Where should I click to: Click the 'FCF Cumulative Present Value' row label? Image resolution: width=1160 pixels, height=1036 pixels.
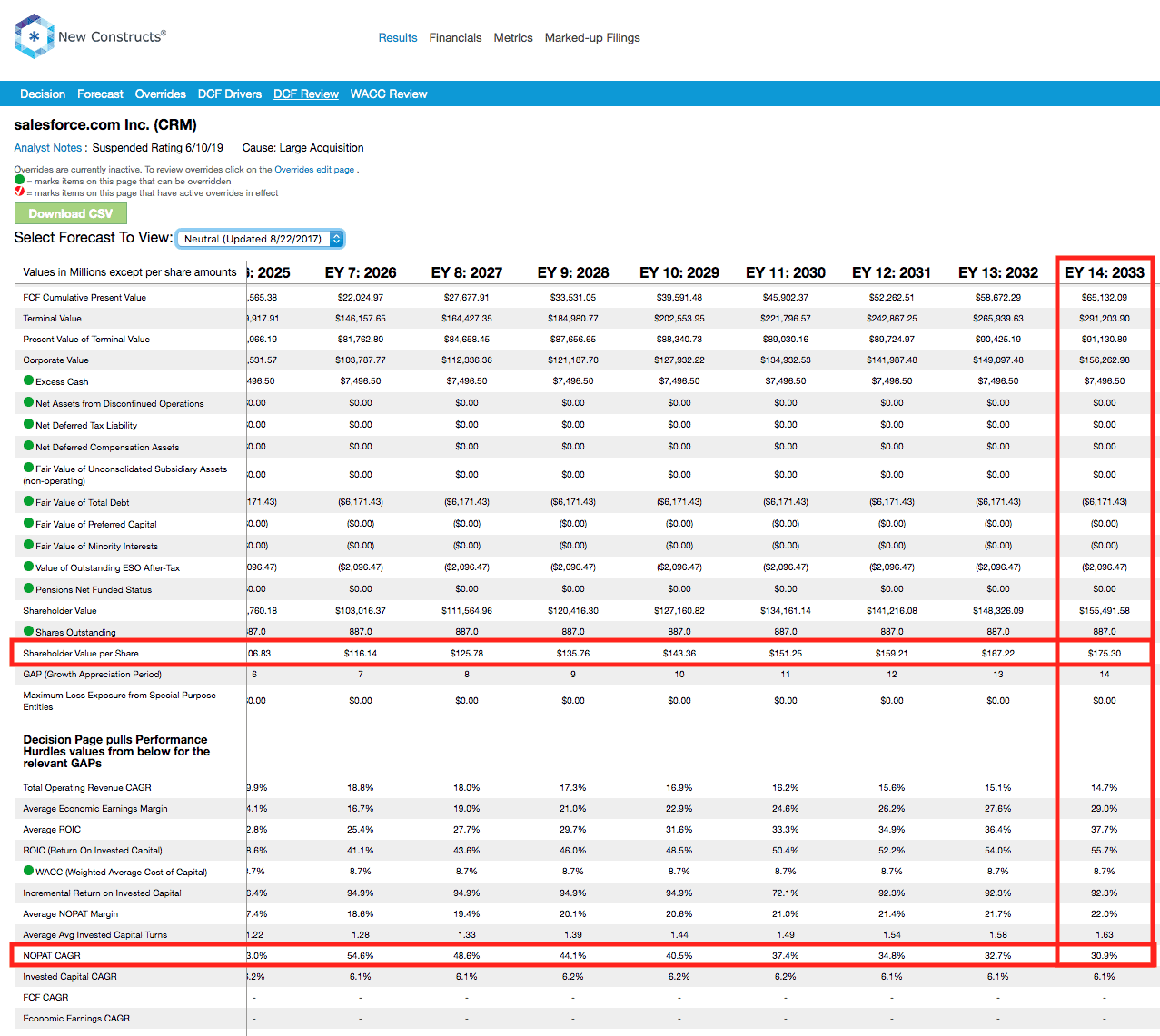click(x=84, y=298)
